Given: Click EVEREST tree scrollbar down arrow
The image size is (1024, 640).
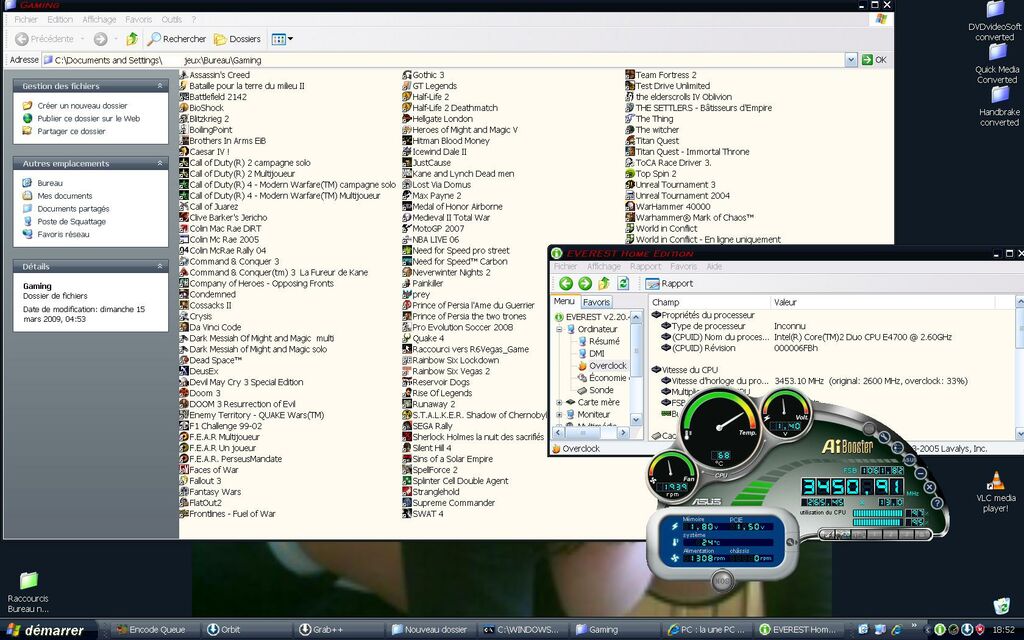Looking at the screenshot, I should [x=636, y=419].
